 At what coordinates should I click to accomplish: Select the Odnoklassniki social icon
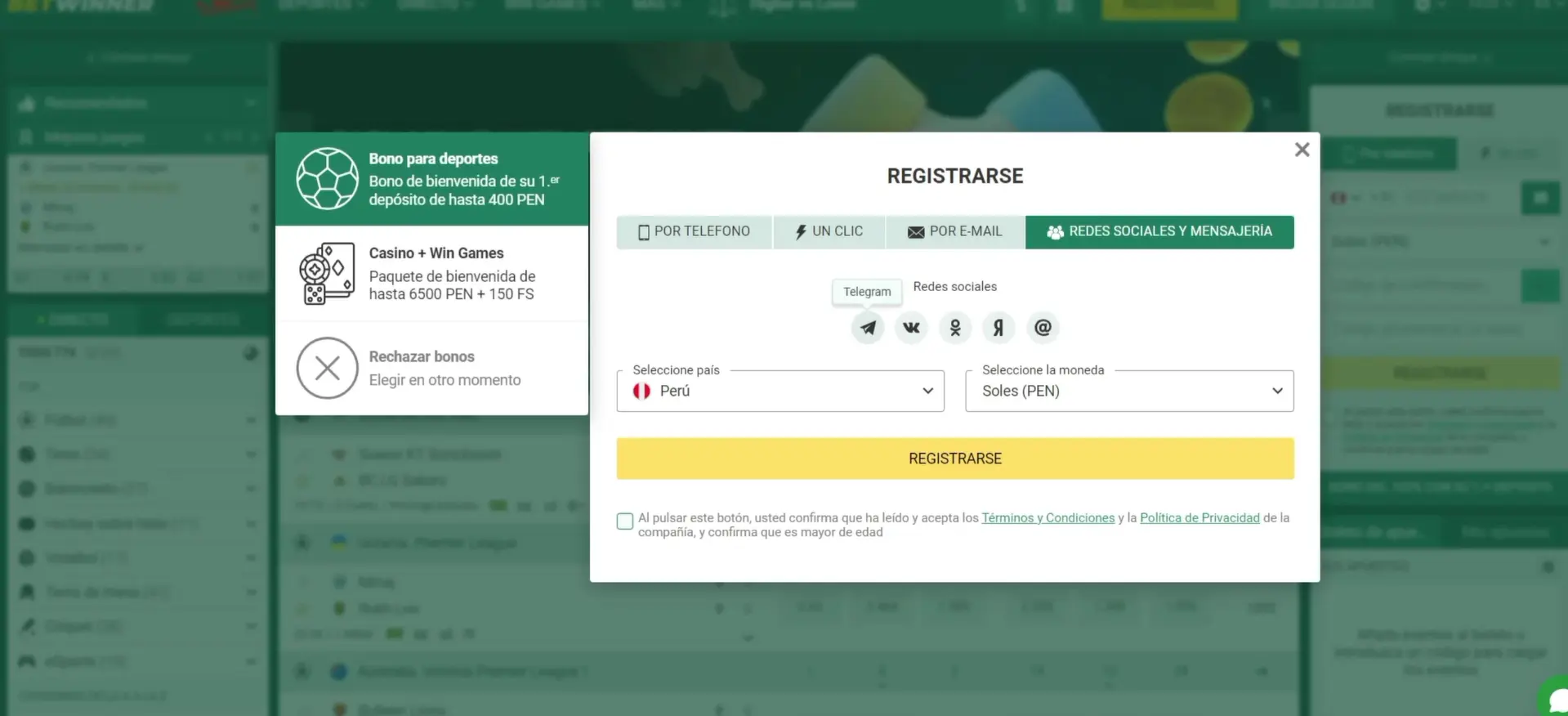coord(955,328)
